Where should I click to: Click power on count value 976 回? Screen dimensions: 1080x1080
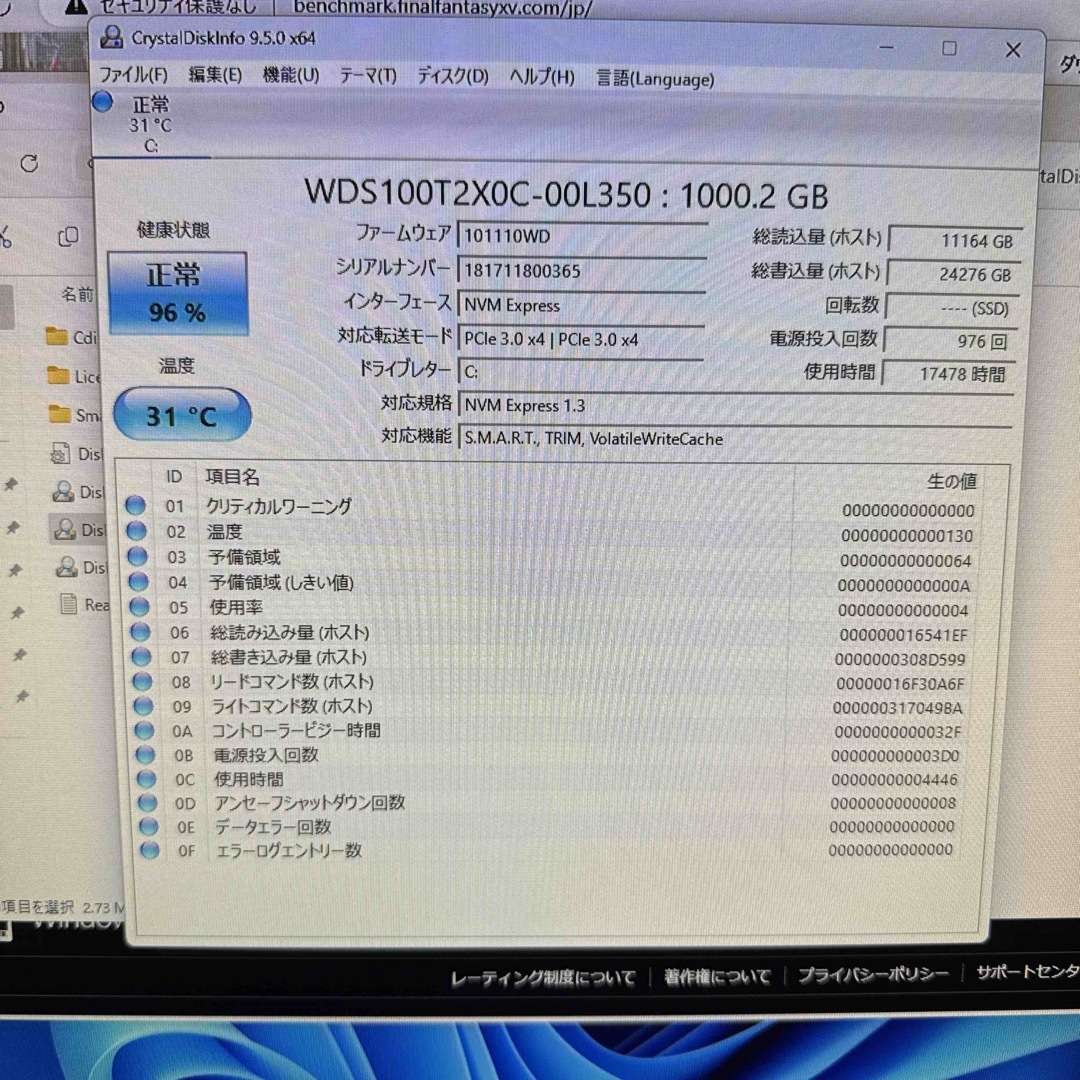pyautogui.click(x=950, y=341)
